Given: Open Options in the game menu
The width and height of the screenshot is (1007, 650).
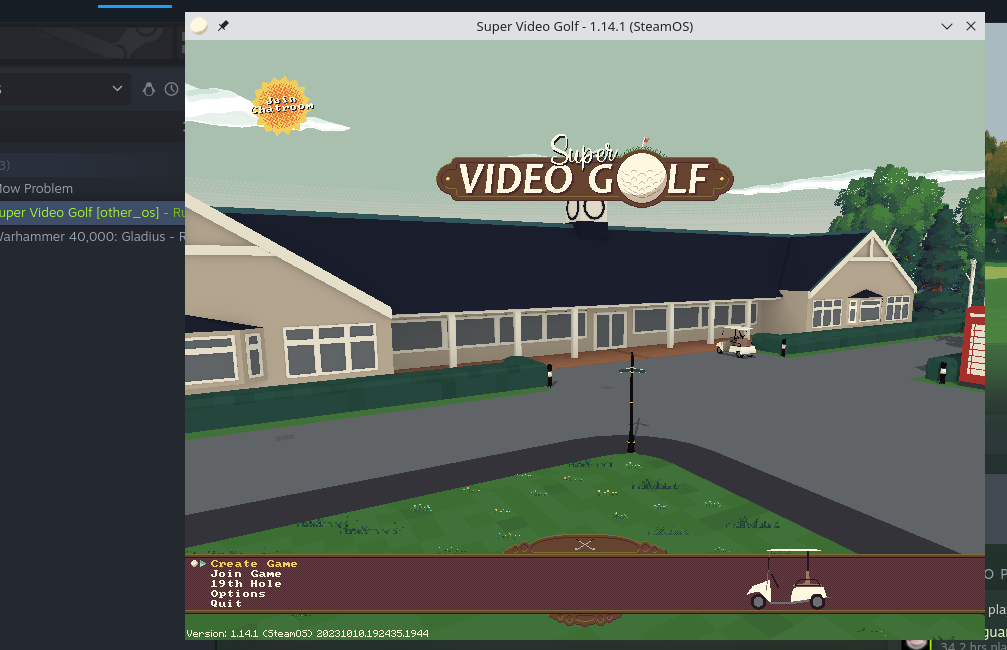Looking at the screenshot, I should [238, 593].
